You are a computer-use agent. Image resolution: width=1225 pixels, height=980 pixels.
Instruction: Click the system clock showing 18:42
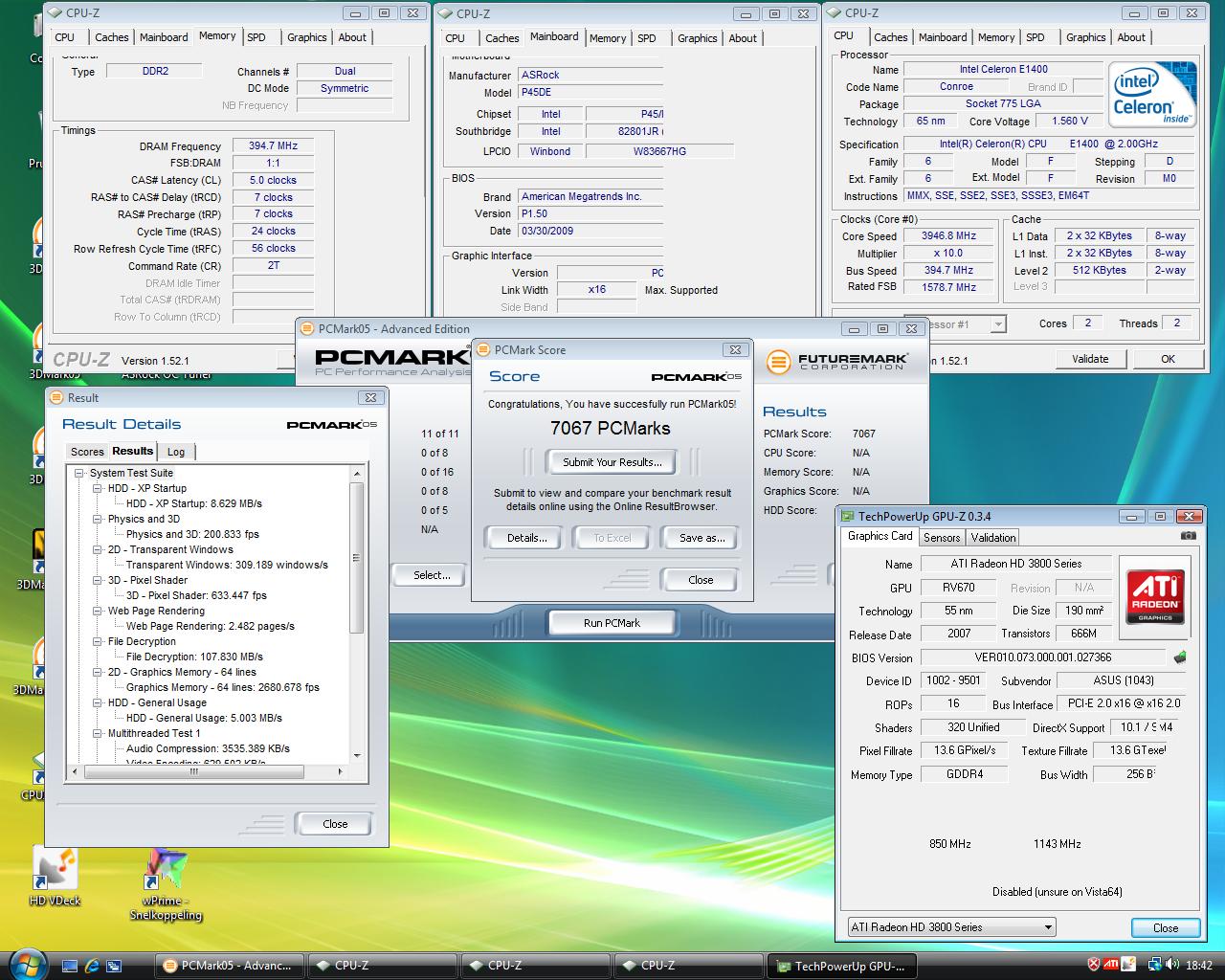1198,965
